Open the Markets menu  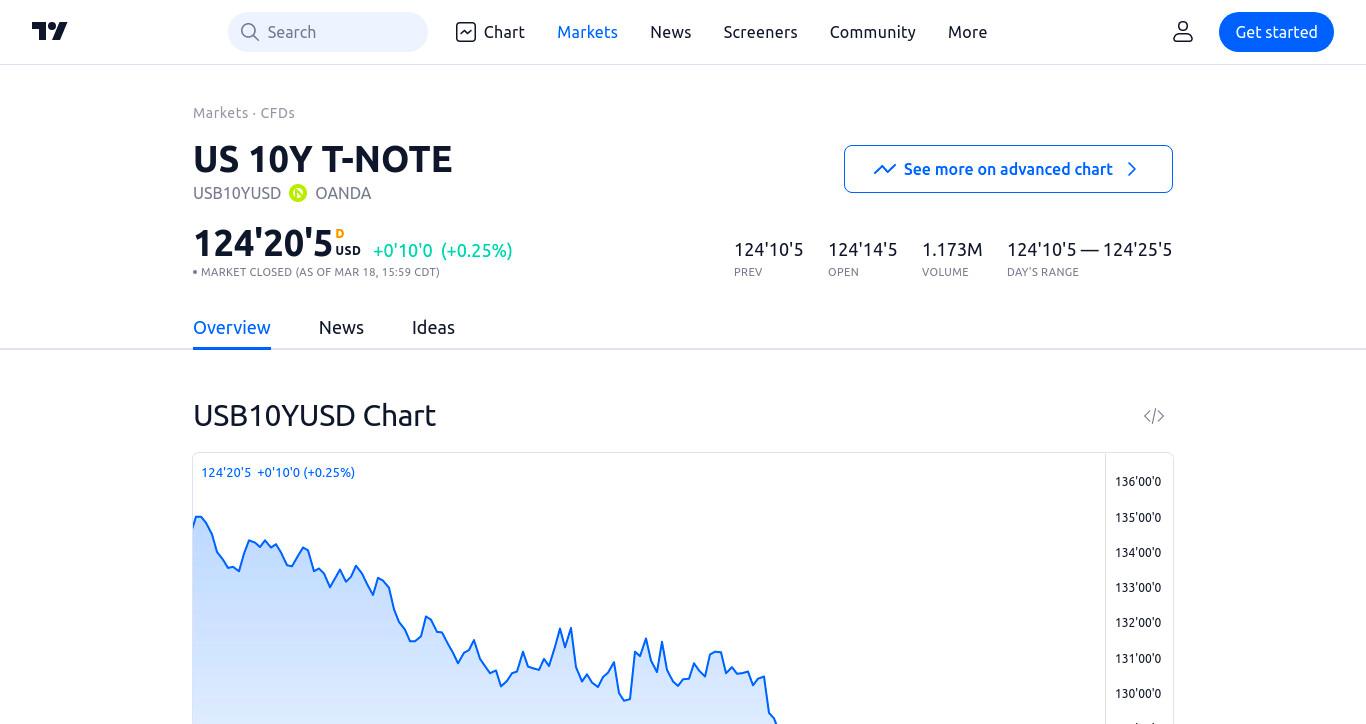pyautogui.click(x=587, y=32)
